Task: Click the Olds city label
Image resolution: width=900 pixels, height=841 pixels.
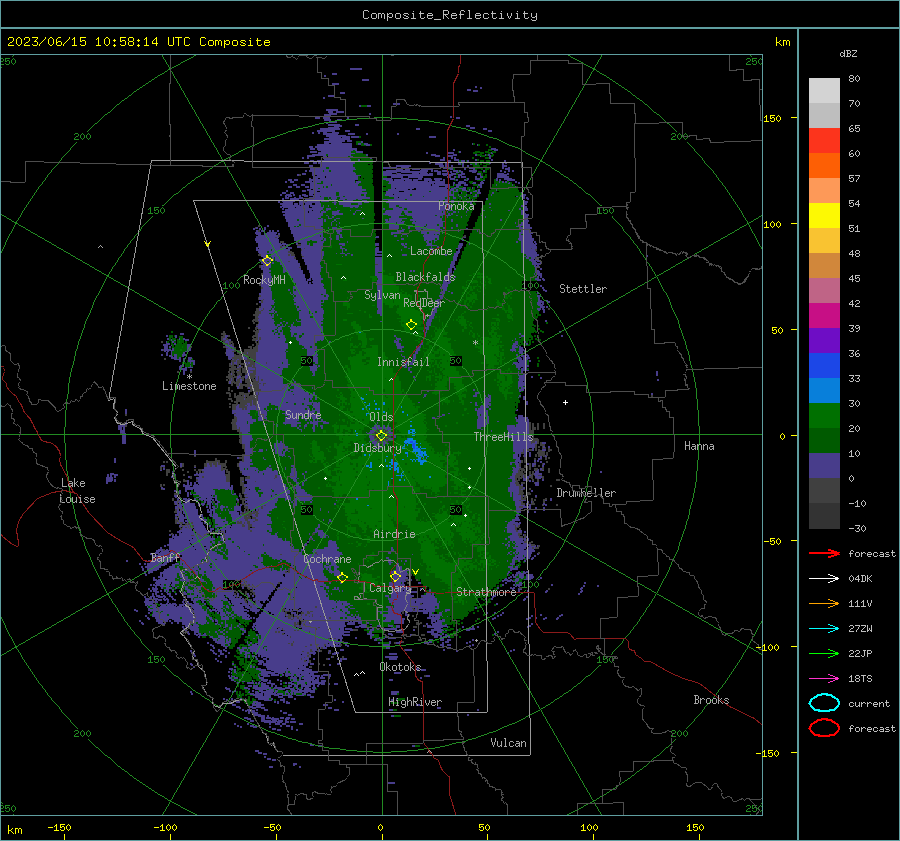Action: click(x=381, y=417)
